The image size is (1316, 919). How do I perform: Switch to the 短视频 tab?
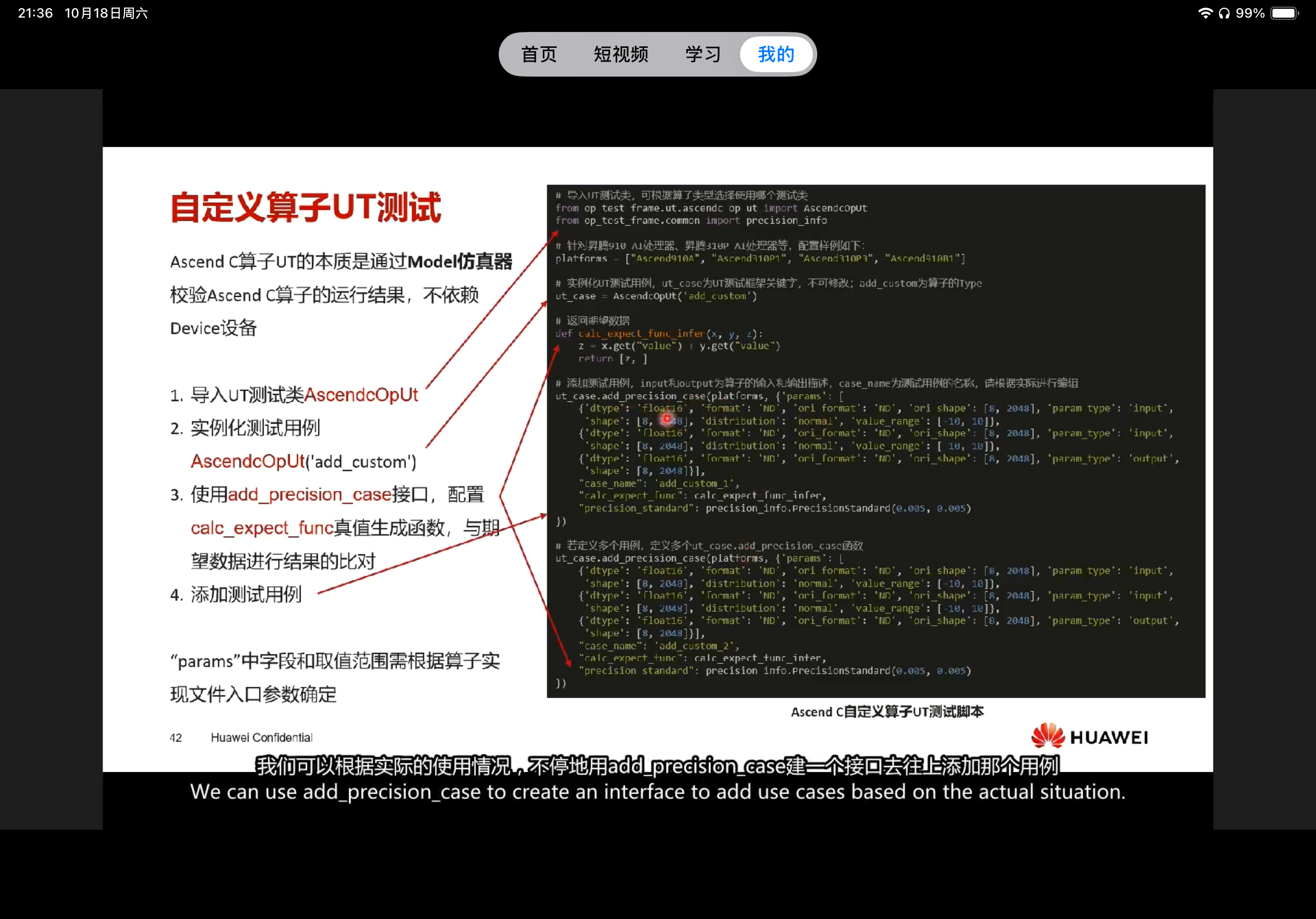[621, 55]
